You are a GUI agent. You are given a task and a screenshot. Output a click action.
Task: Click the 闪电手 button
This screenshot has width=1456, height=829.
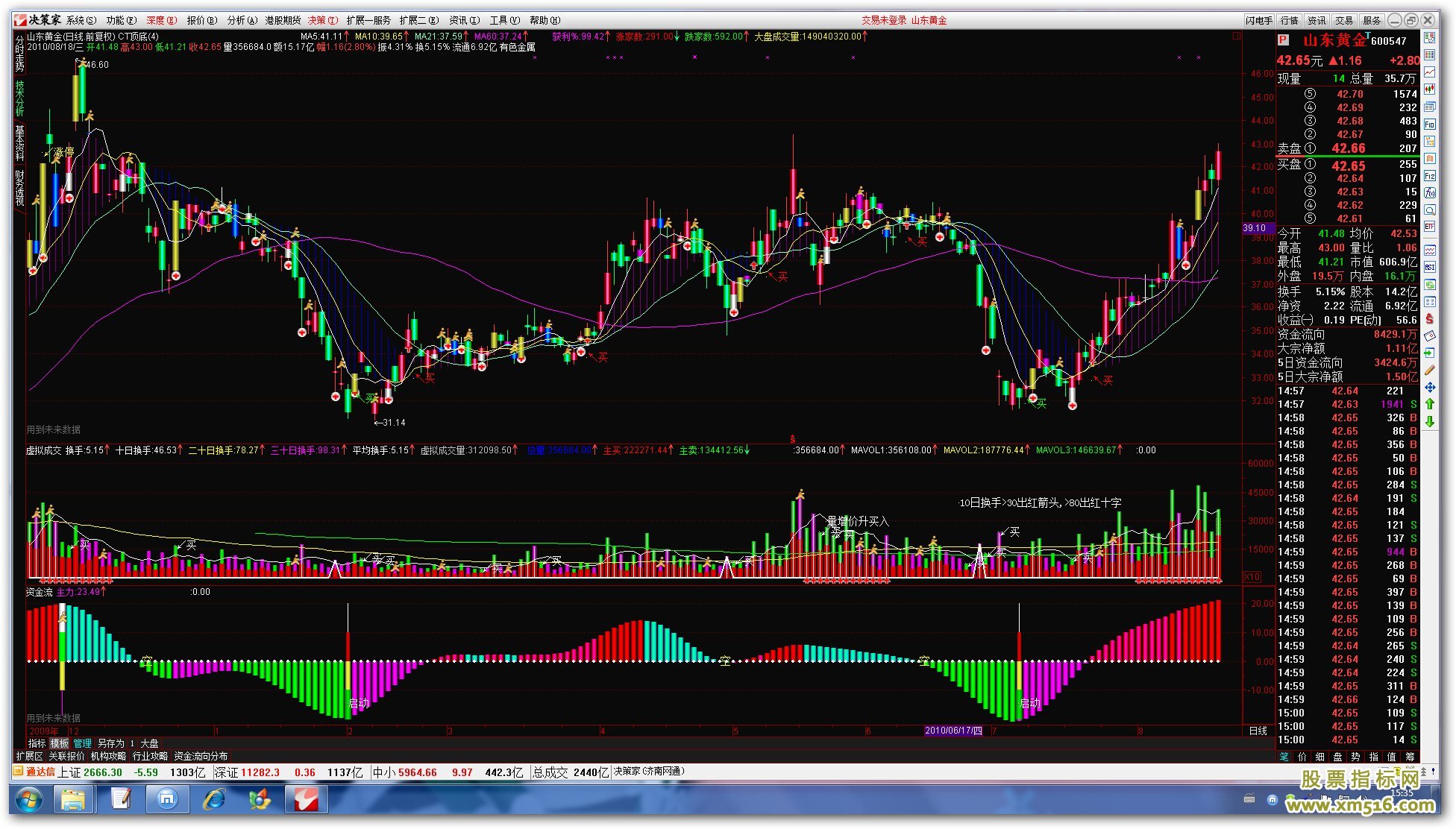[1259, 20]
